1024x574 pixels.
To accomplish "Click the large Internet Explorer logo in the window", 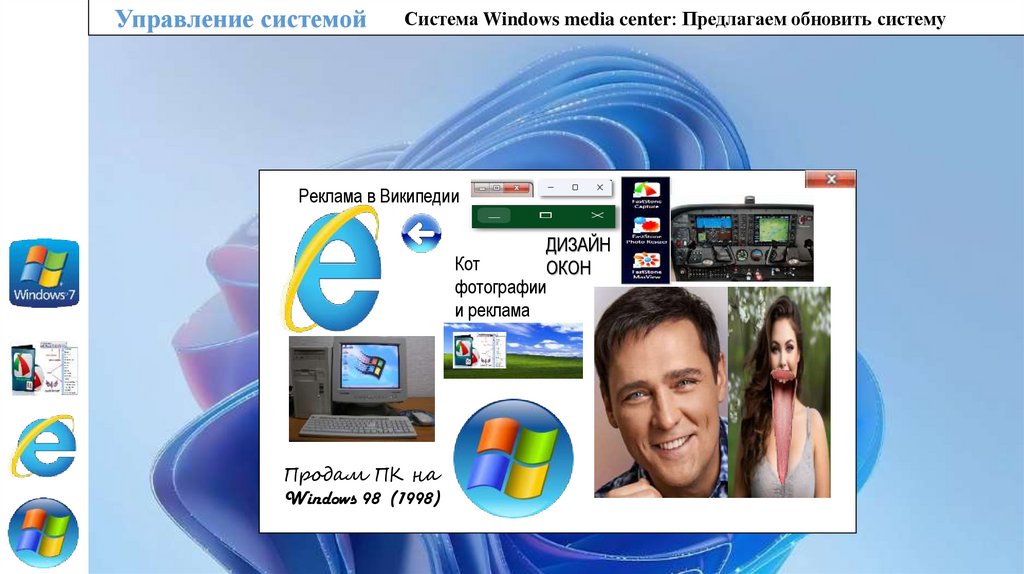I will tap(332, 268).
